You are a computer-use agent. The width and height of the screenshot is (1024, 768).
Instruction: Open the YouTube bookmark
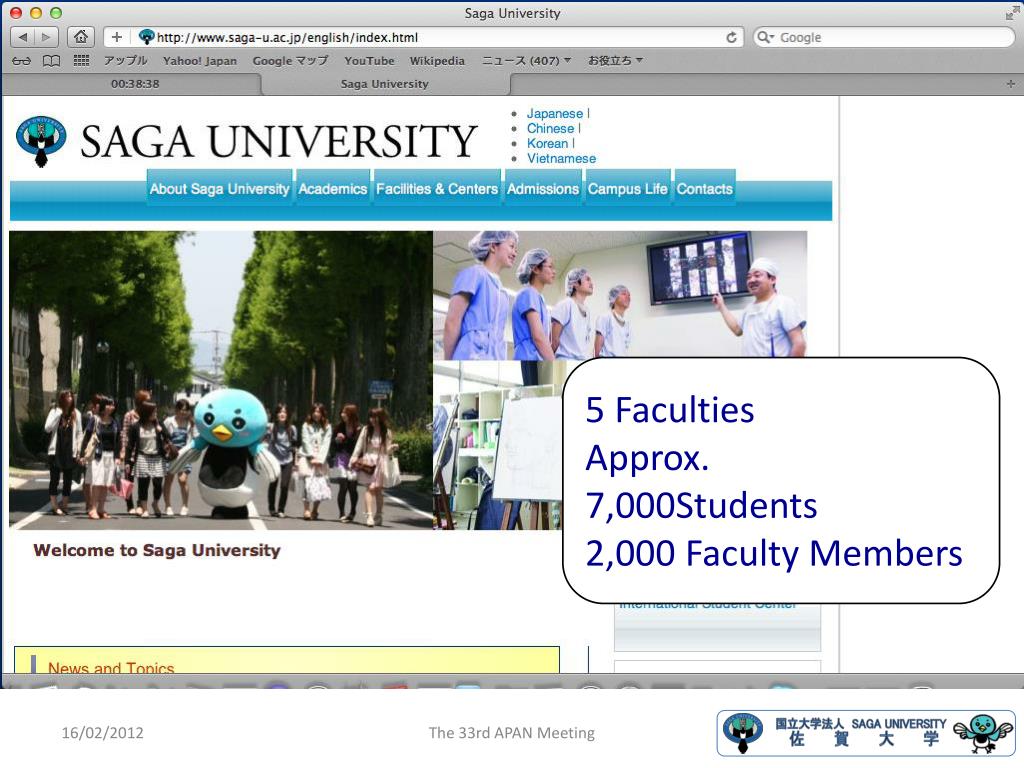point(369,61)
